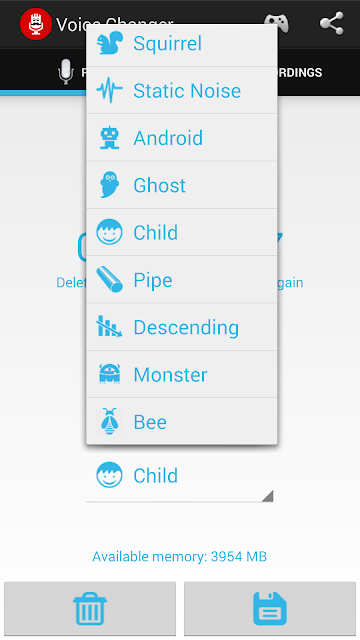Choose Descending from the effects list
The image size is (360, 640).
pos(182,327)
